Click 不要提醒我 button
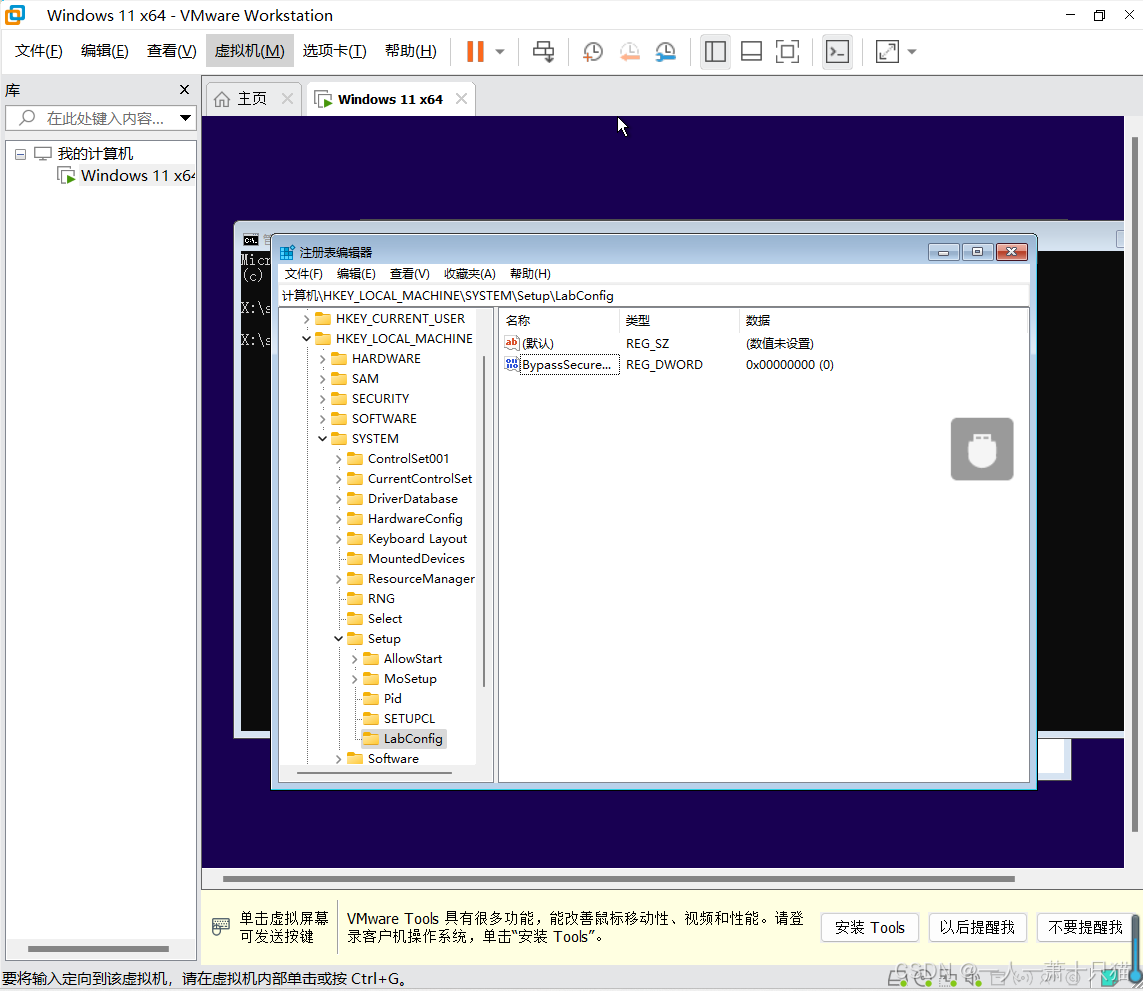Screen dimensions: 1143x991 (1085, 928)
